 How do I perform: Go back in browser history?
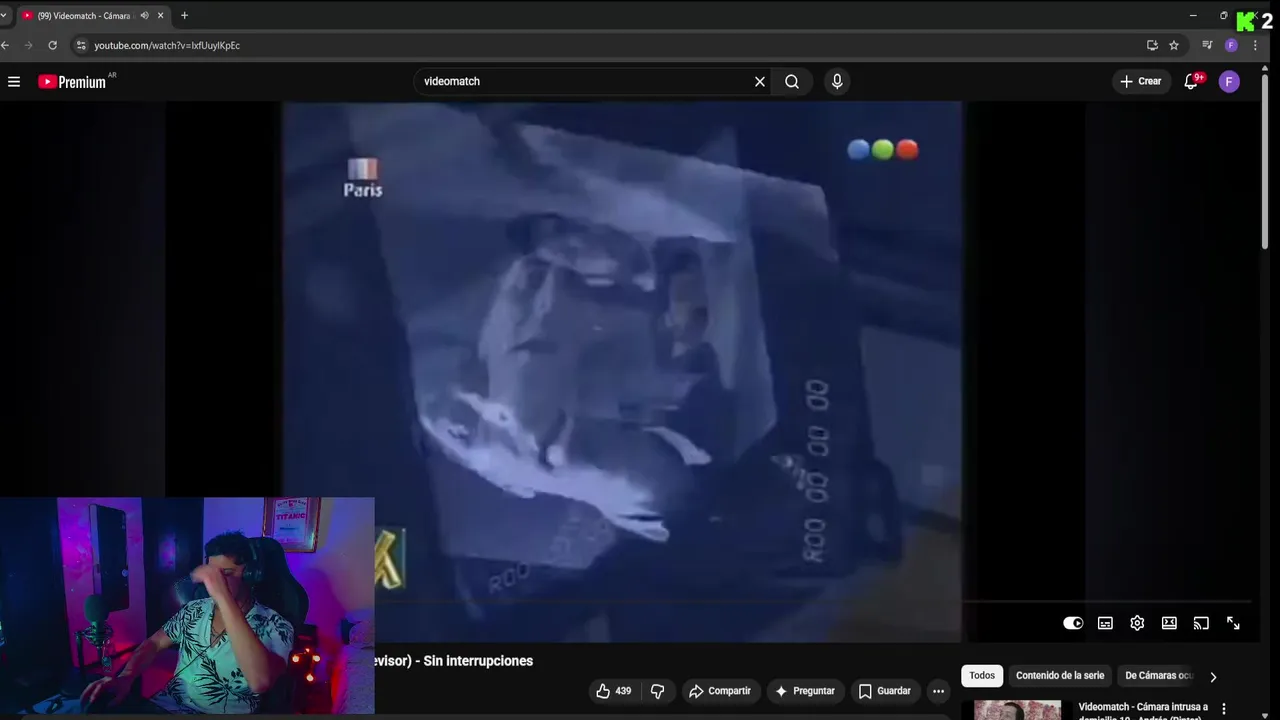click(5, 45)
